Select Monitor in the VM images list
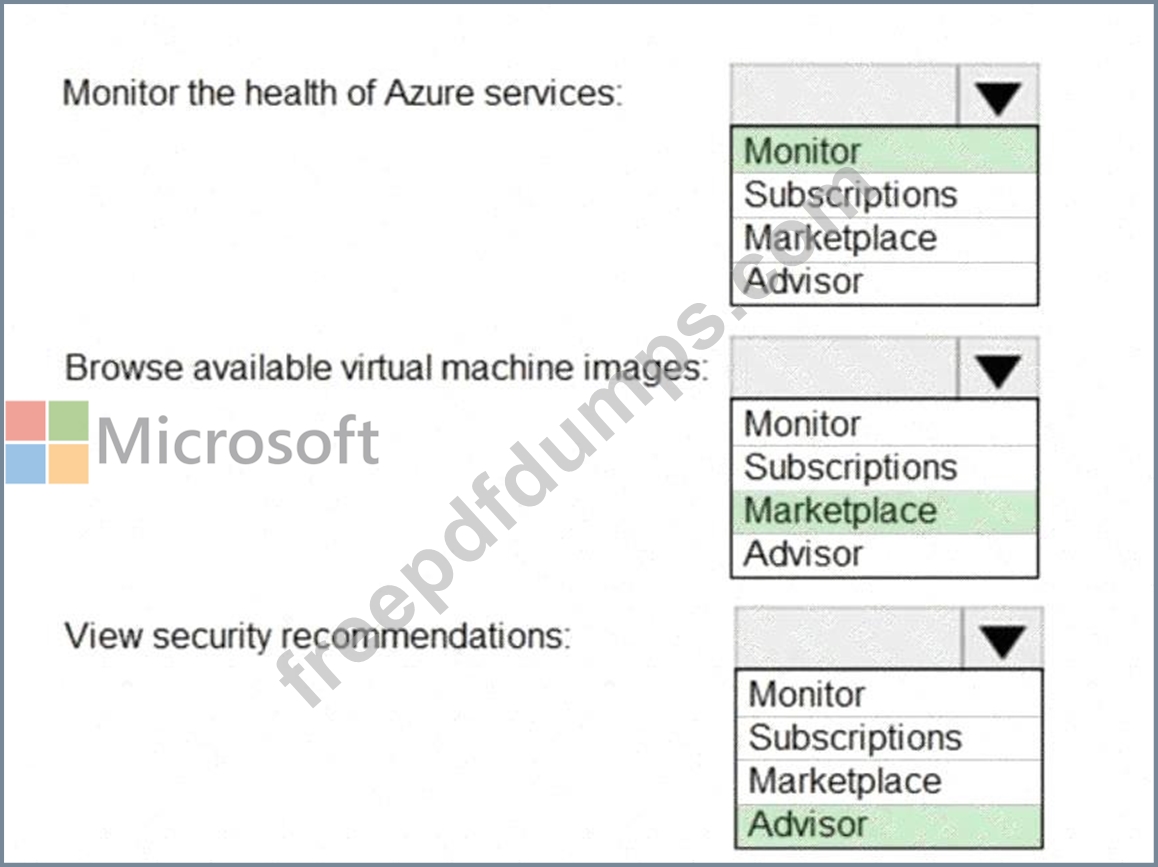The image size is (1158, 867). coord(884,423)
